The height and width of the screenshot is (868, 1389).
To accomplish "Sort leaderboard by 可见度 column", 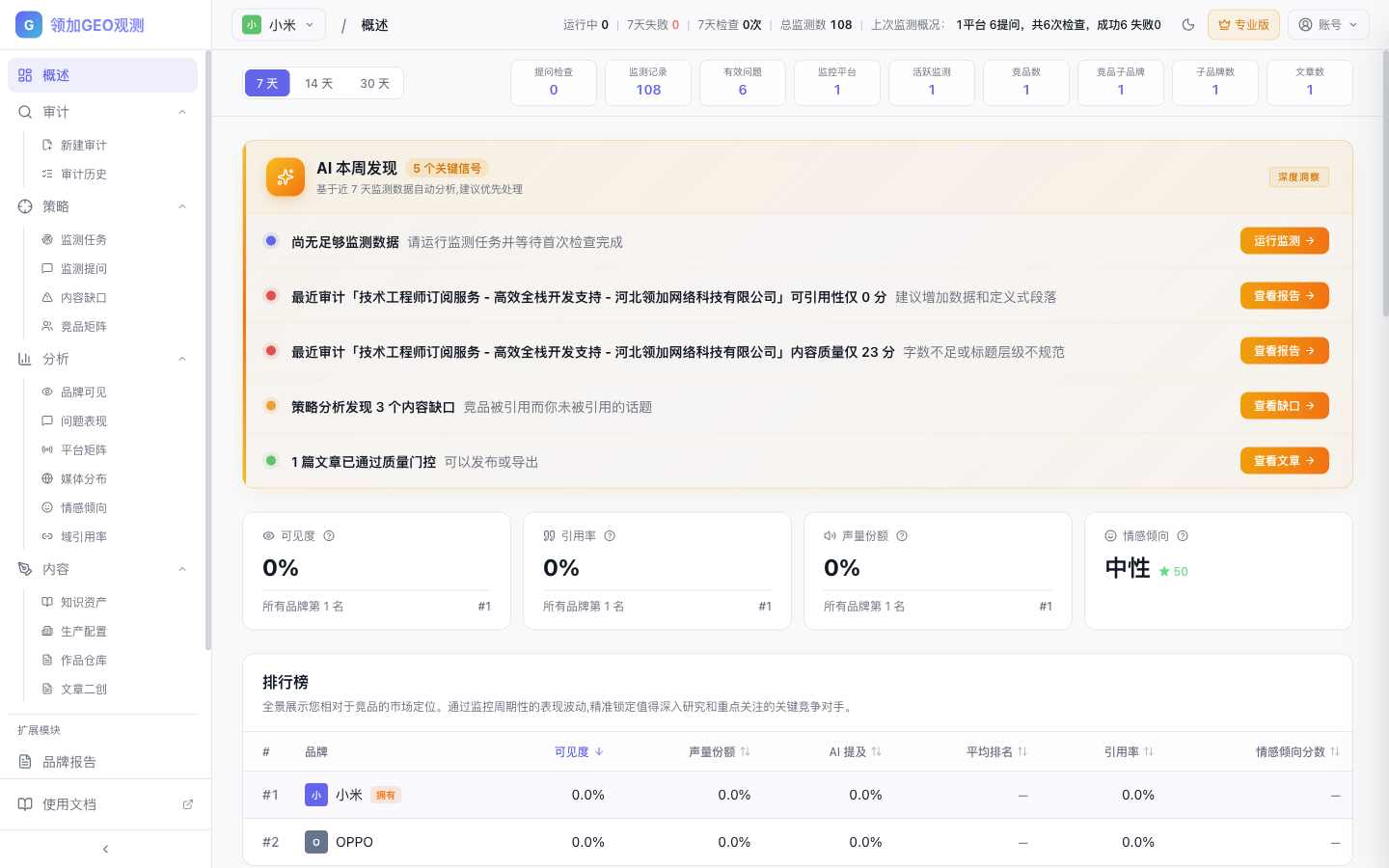I will tap(579, 751).
